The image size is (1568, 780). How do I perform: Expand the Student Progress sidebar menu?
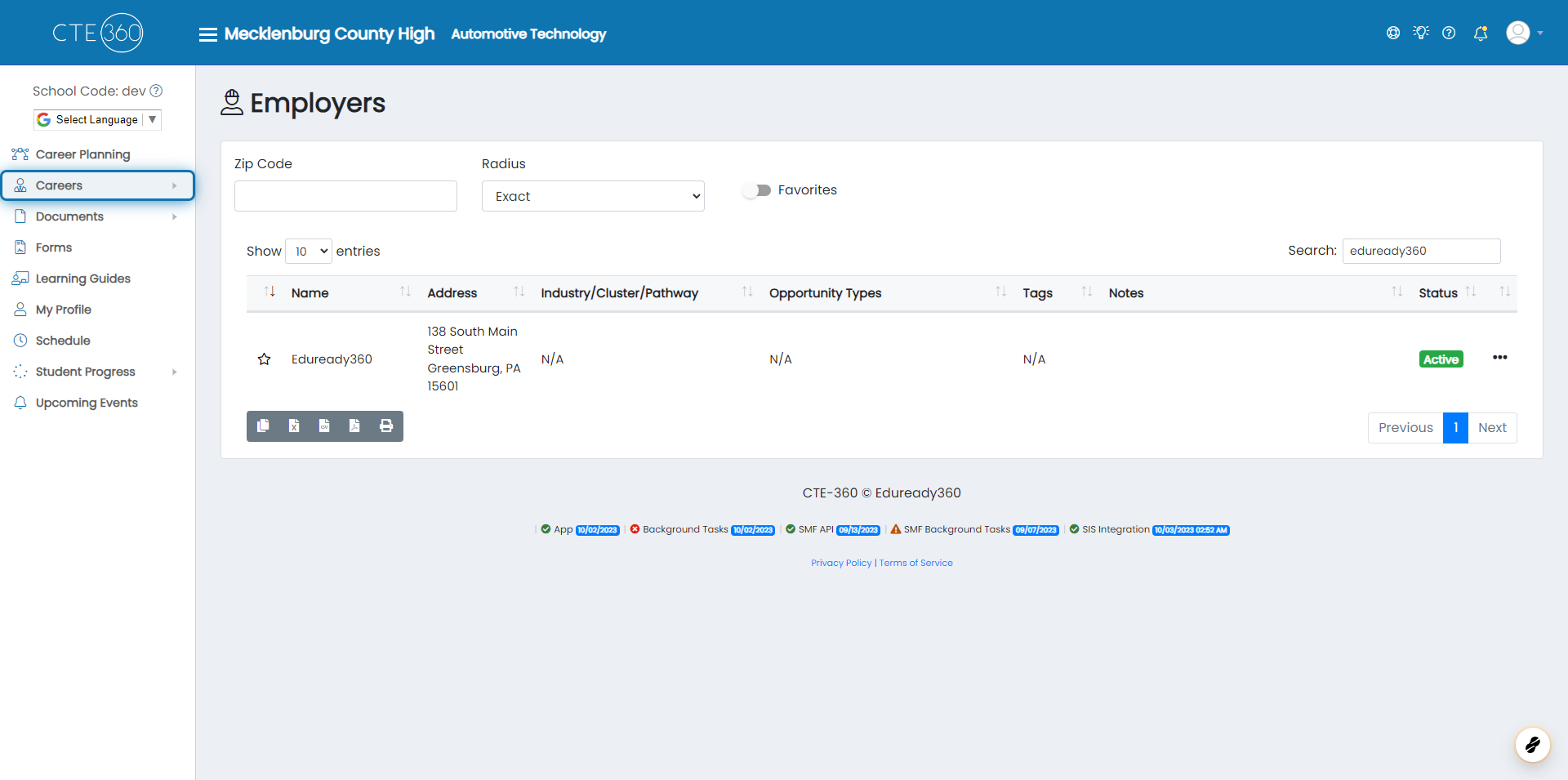(98, 372)
